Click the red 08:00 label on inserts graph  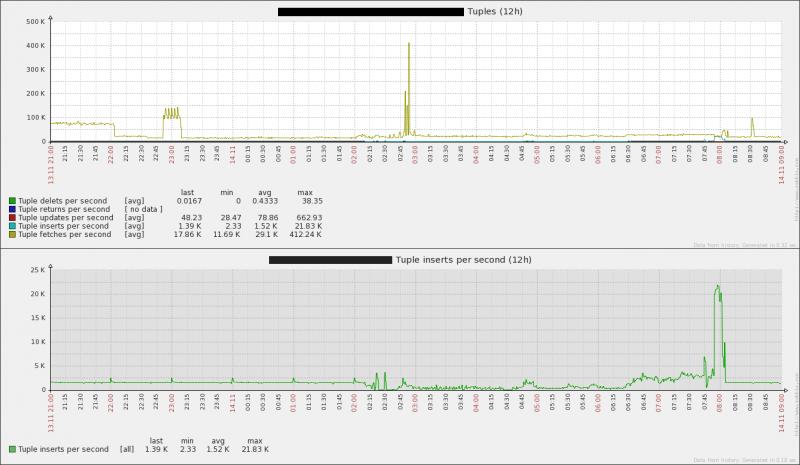(719, 402)
